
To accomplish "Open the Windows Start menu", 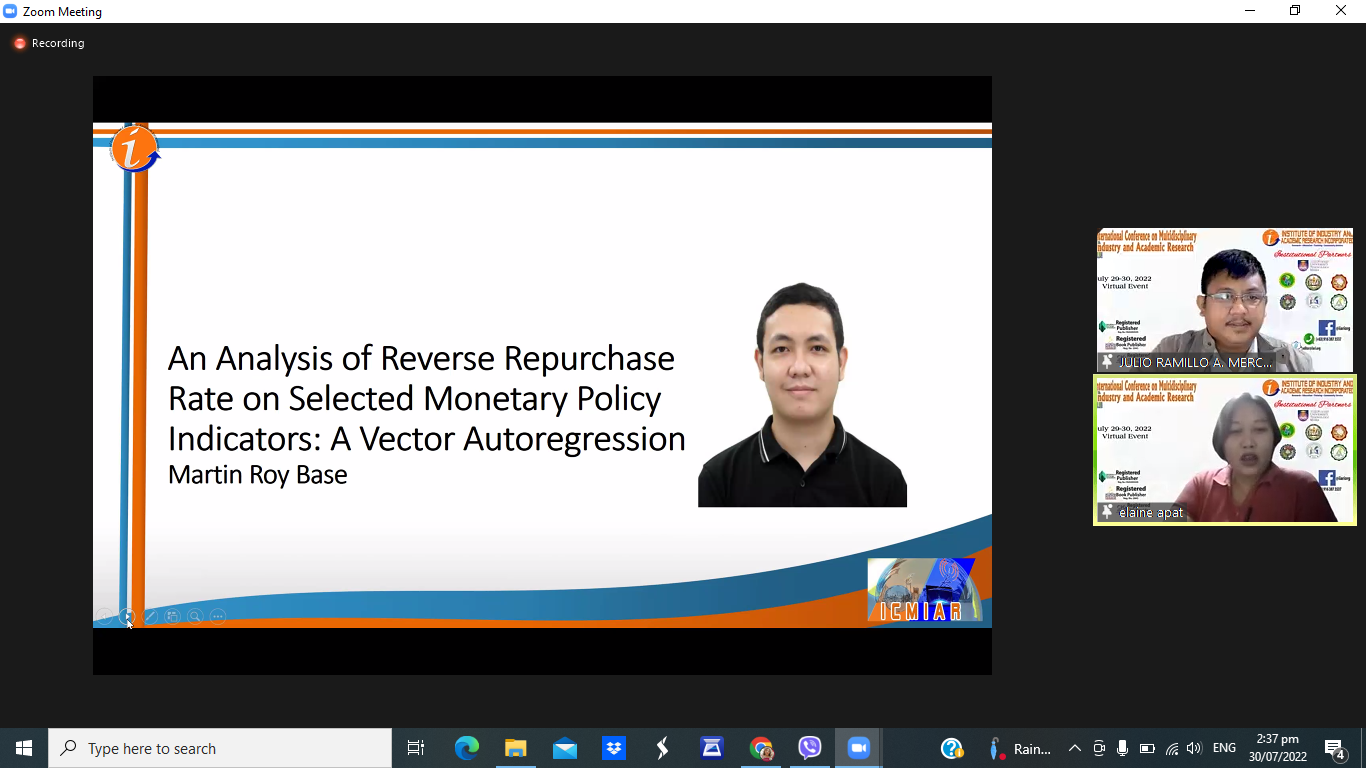I will [x=24, y=748].
